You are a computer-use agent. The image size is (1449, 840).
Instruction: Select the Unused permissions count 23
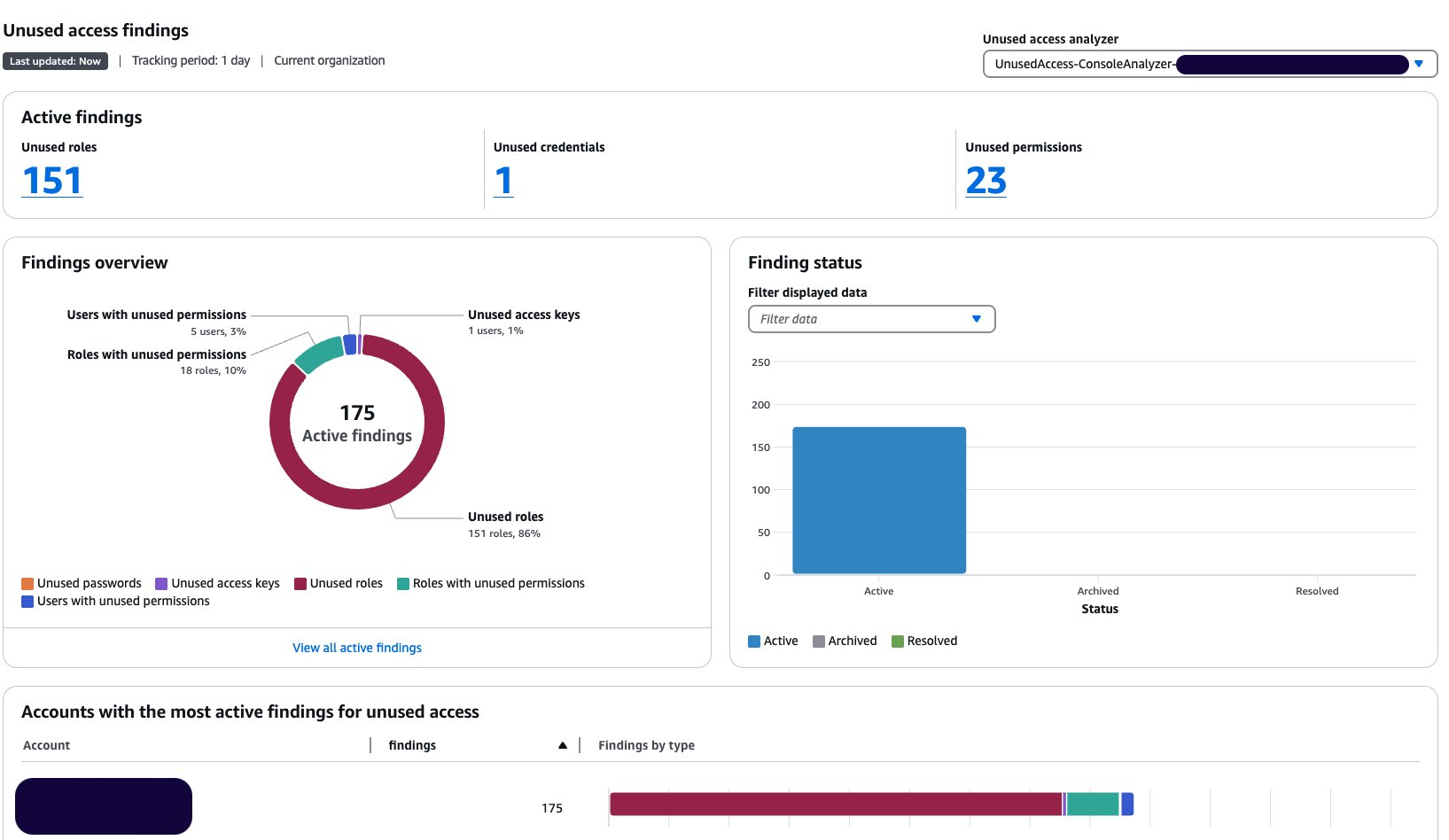click(x=985, y=180)
